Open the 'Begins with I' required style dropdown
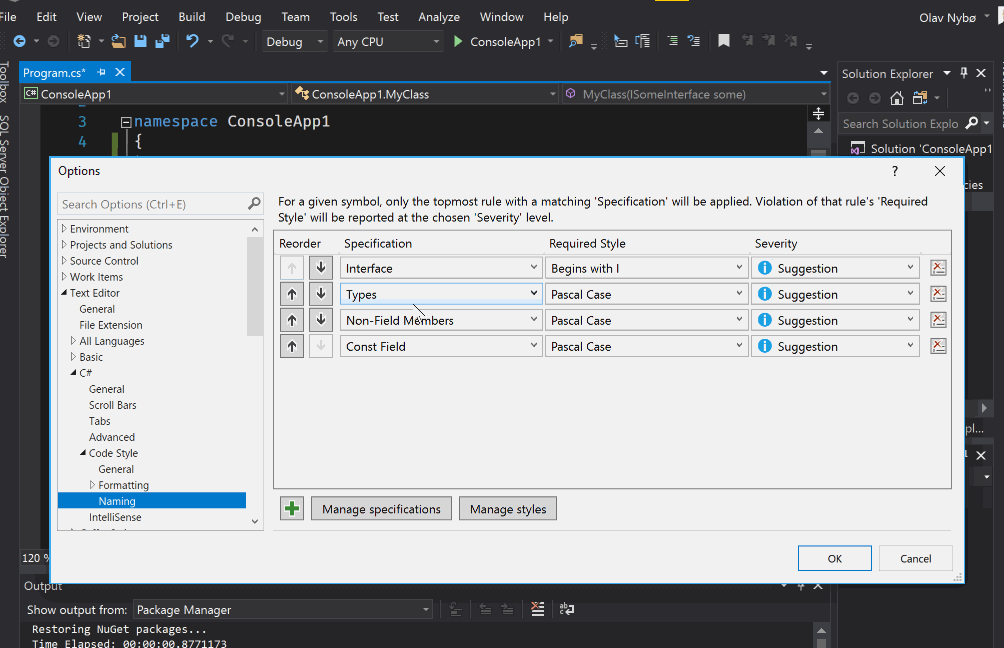Viewport: 1004px width, 648px height. [x=739, y=268]
